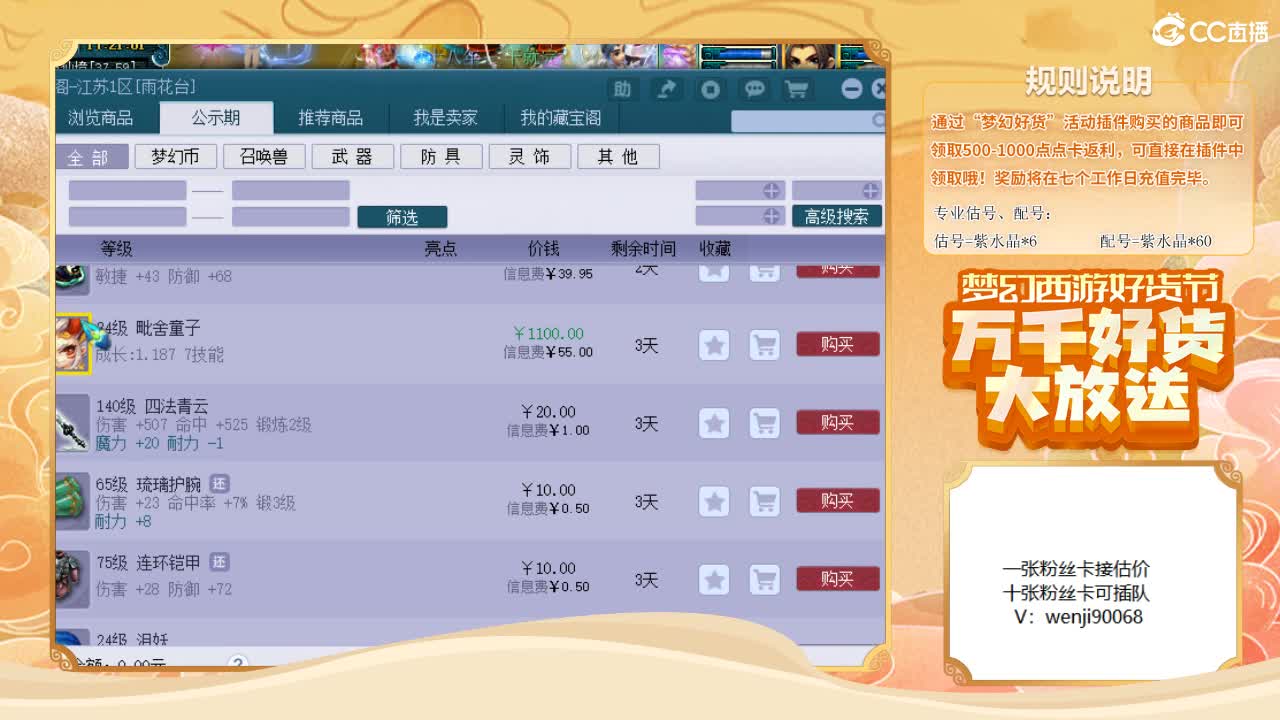Click the 毗舍童子 pet portrait
Image resolution: width=1280 pixels, height=720 pixels.
(73, 344)
